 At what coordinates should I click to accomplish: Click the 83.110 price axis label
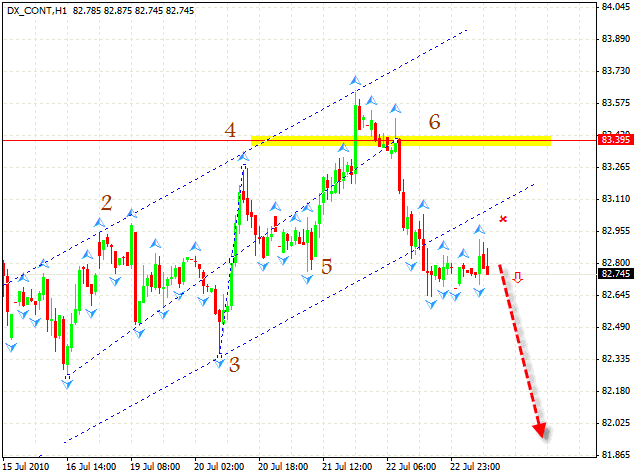click(616, 199)
